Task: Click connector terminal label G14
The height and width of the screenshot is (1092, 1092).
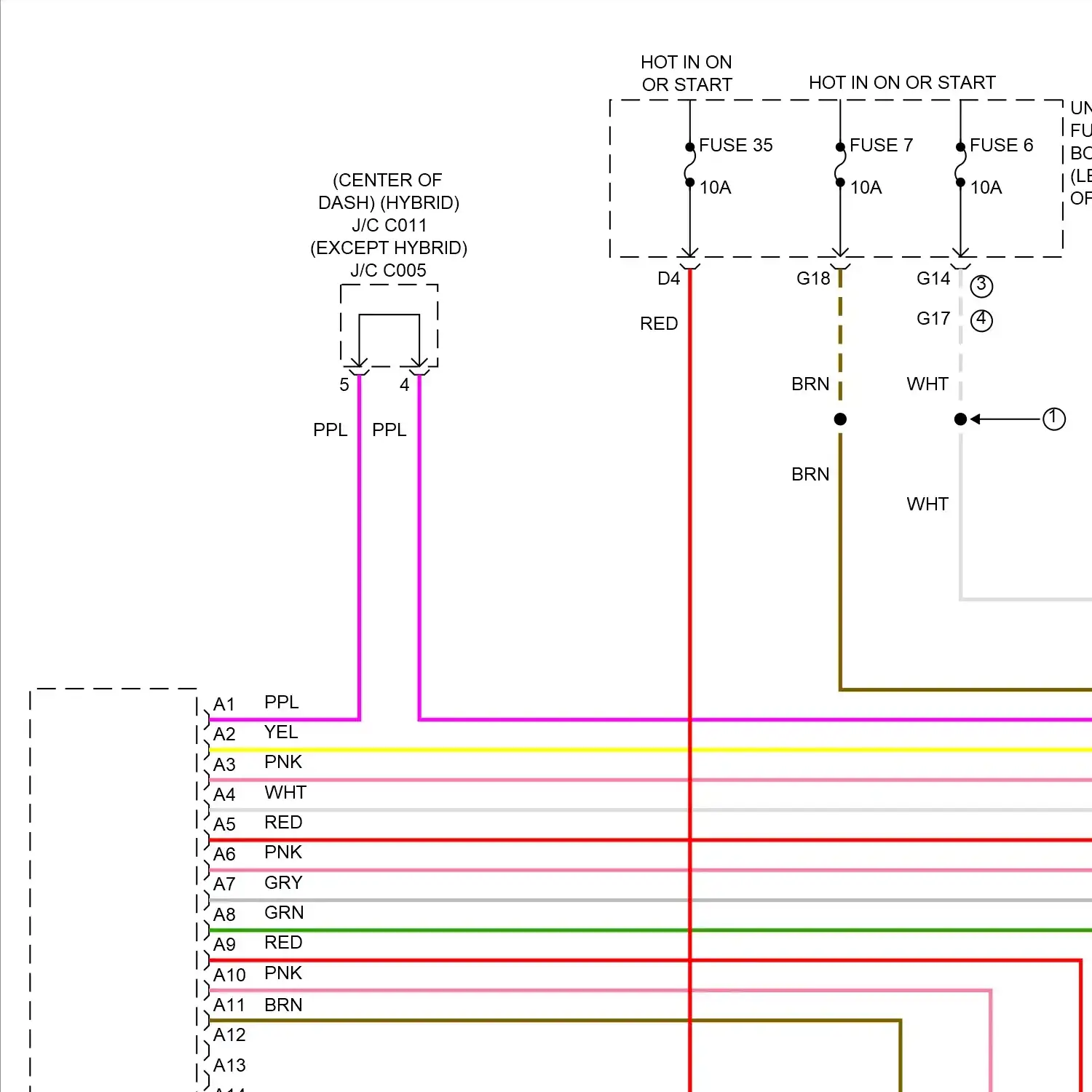Action: point(933,279)
